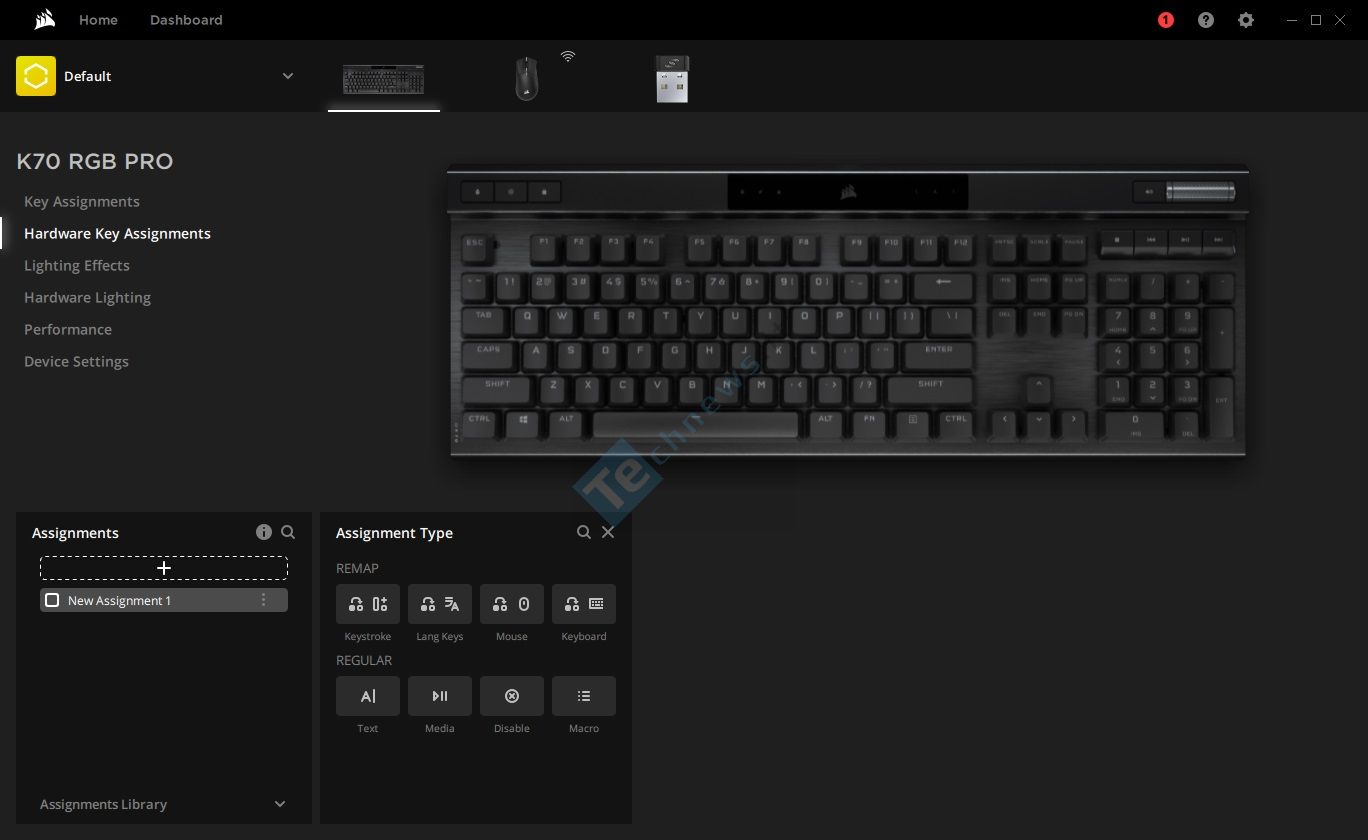The image size is (1368, 840).
Task: Search assignment types magnifier icon
Action: pyautogui.click(x=584, y=532)
